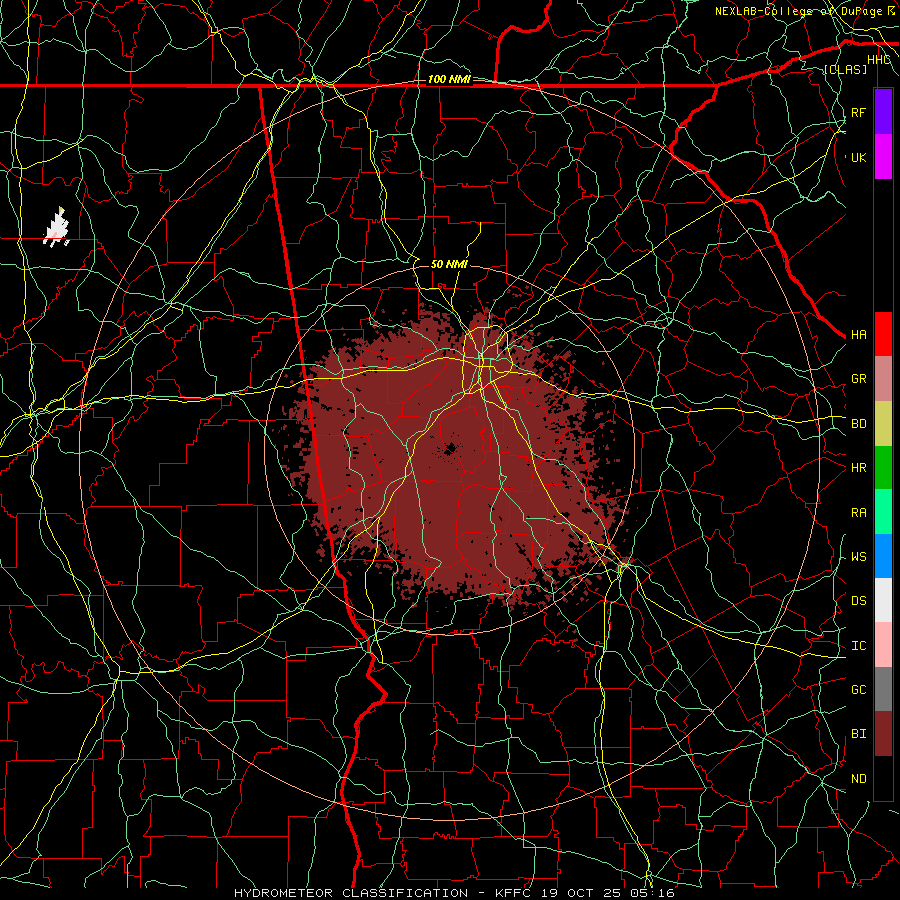Viewport: 900px width, 900px height.
Task: Click the WS legend label
Action: (x=858, y=557)
